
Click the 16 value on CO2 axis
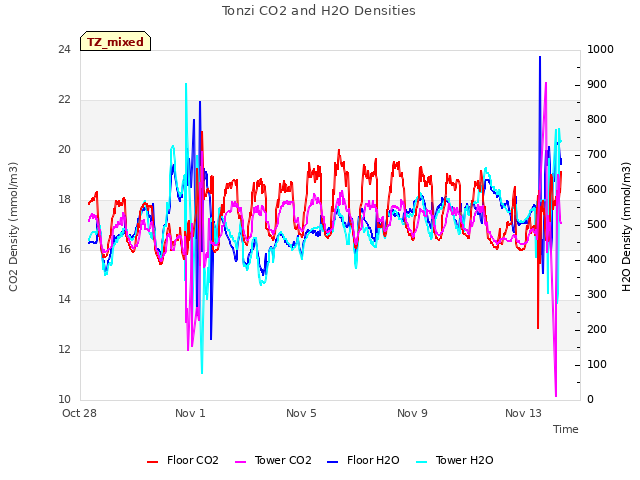point(64,249)
